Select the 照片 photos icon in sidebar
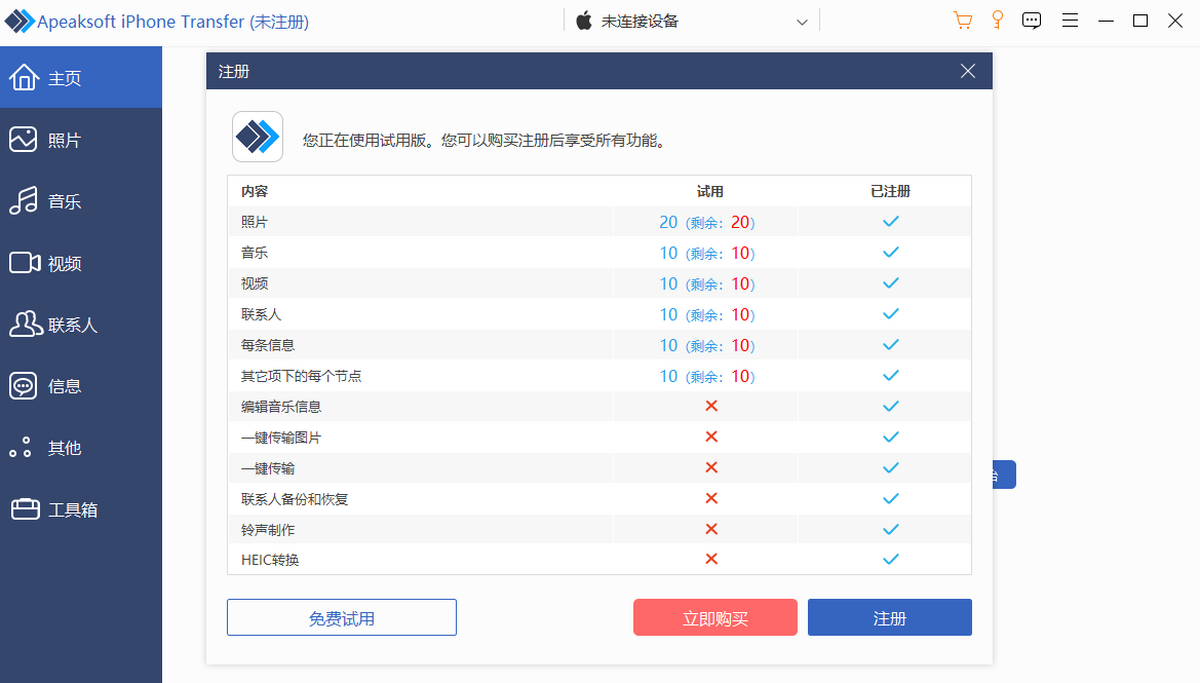This screenshot has height=683, width=1200. pyautogui.click(x=24, y=140)
